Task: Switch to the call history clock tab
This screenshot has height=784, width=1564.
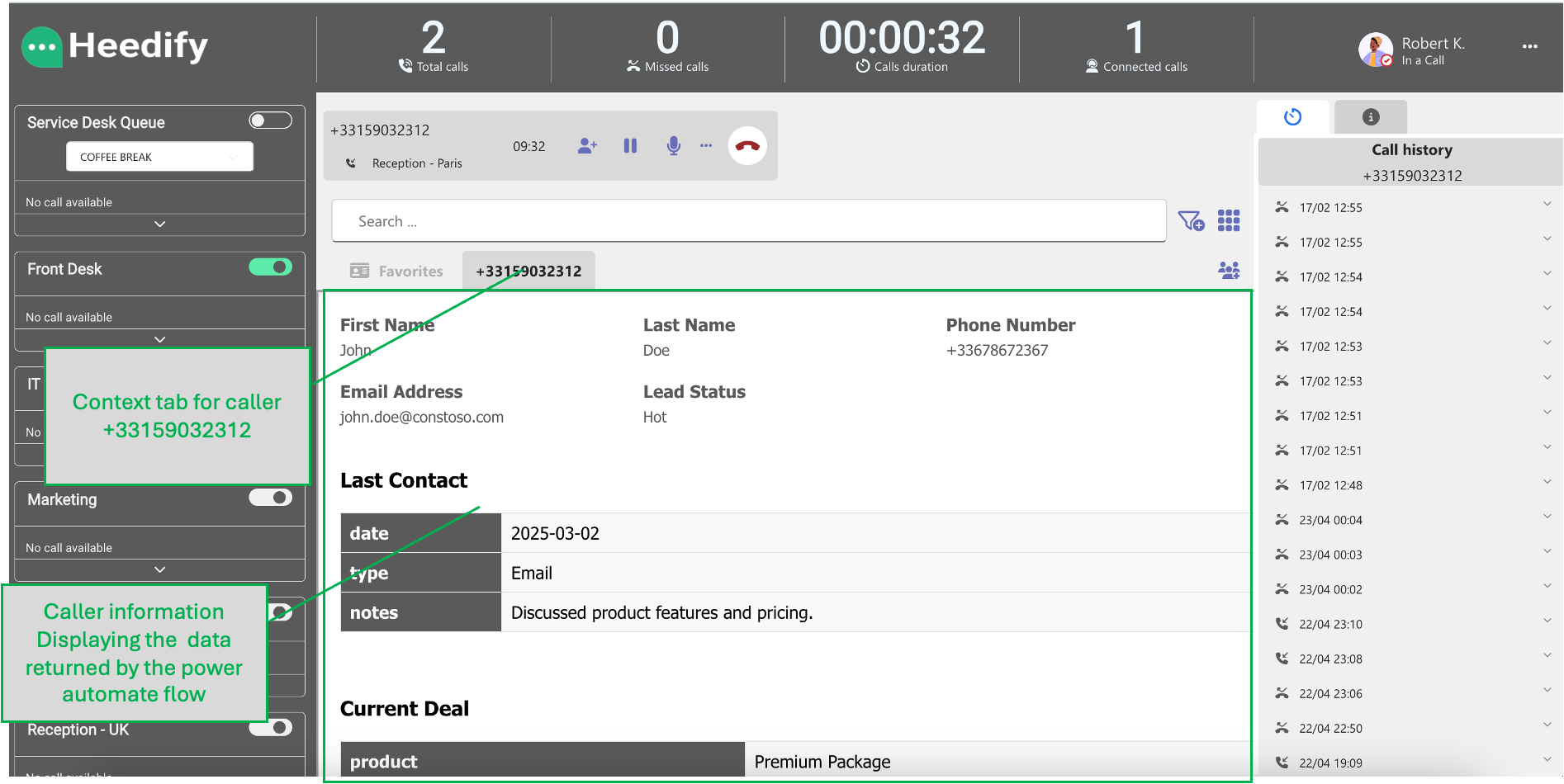Action: click(1293, 117)
